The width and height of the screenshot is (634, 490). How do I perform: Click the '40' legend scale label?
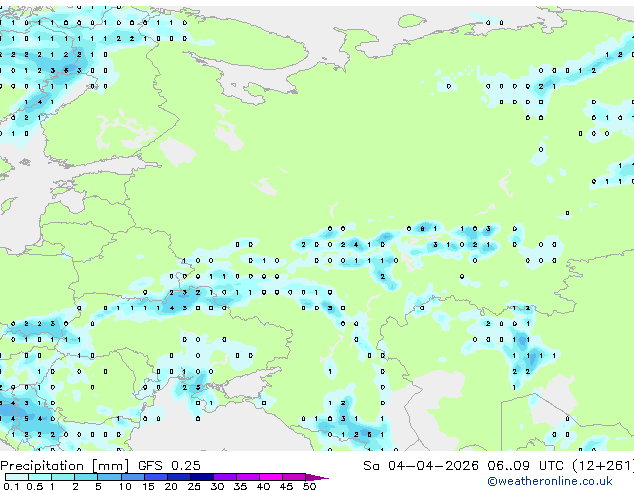(263, 486)
